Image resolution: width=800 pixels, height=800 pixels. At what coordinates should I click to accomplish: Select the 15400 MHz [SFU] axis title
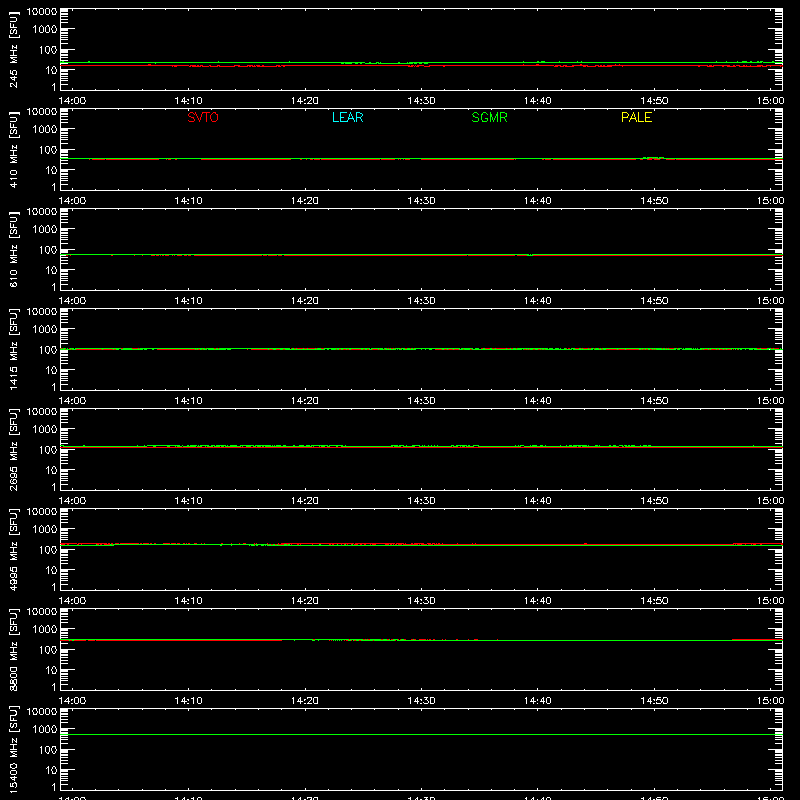14,749
